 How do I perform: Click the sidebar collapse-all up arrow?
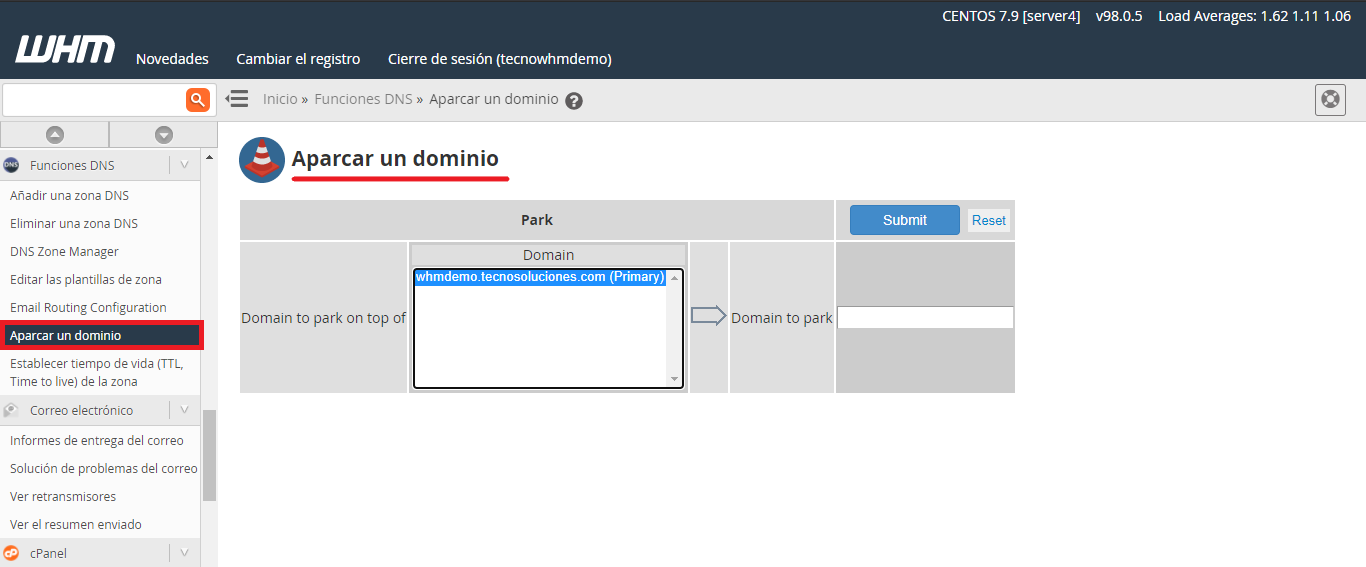[x=54, y=134]
